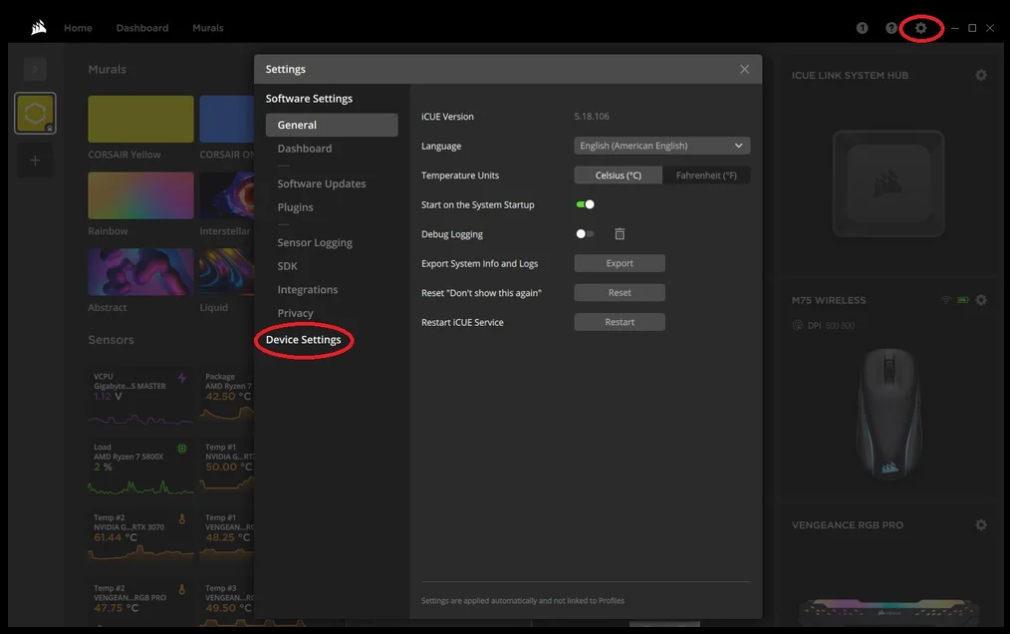Viewport: 1010px width, 634px height.
Task: Expand the sidebar with chevron arrow
Action: click(35, 69)
